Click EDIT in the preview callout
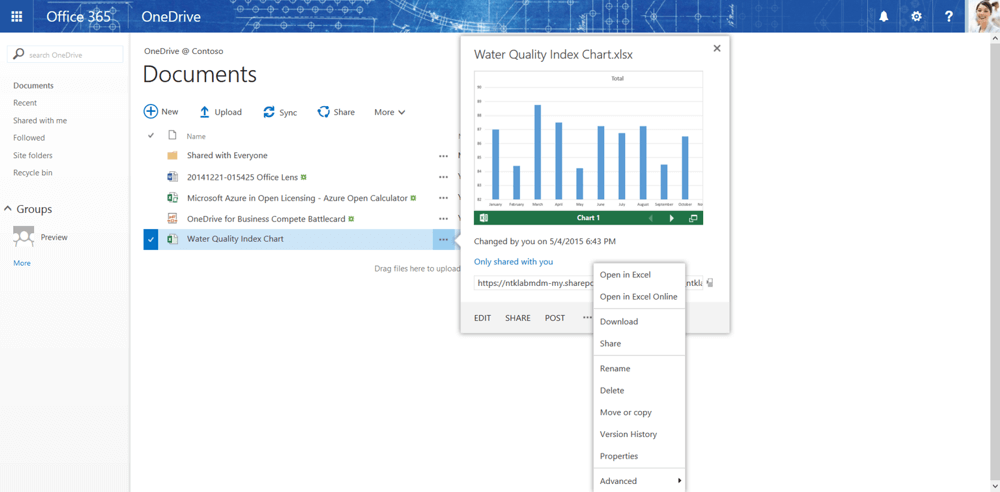 click(482, 318)
